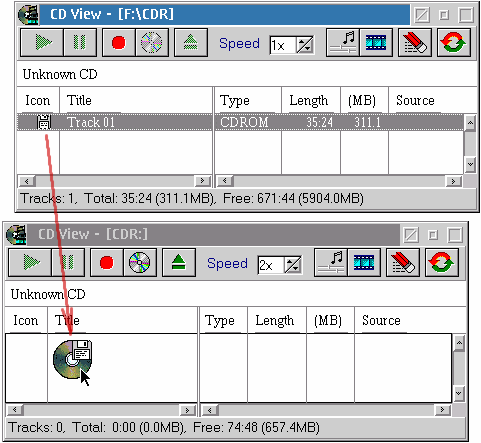Click refresh arrows icon in CDR: window

coord(442,263)
